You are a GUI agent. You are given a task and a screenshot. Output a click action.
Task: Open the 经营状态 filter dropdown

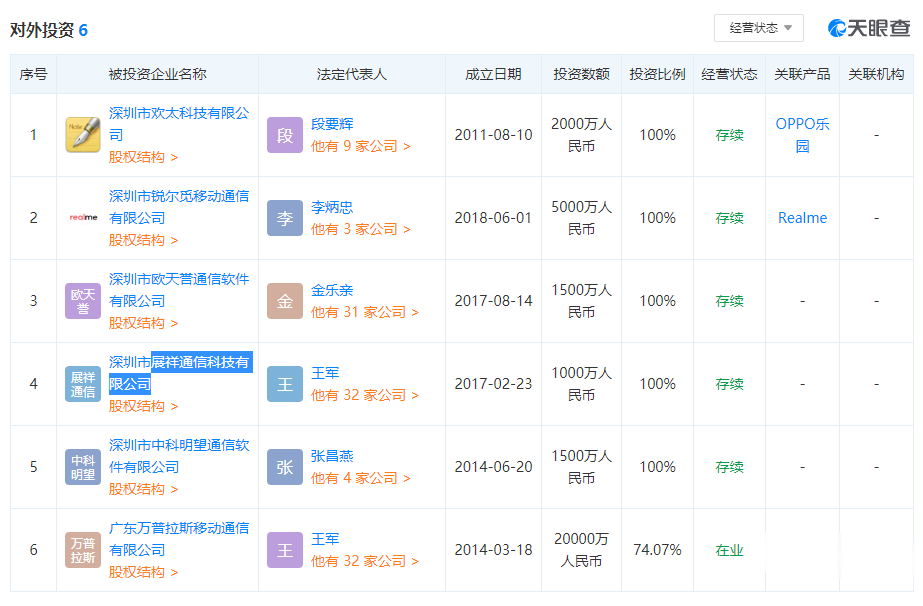pyautogui.click(x=759, y=28)
